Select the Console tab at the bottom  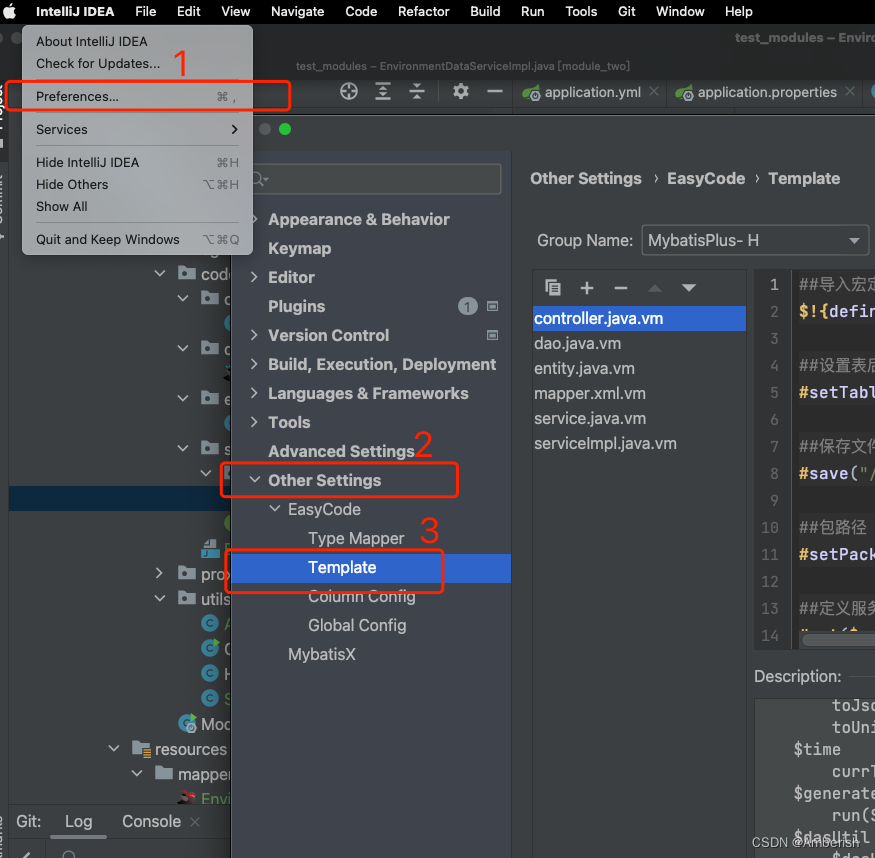tap(150, 821)
